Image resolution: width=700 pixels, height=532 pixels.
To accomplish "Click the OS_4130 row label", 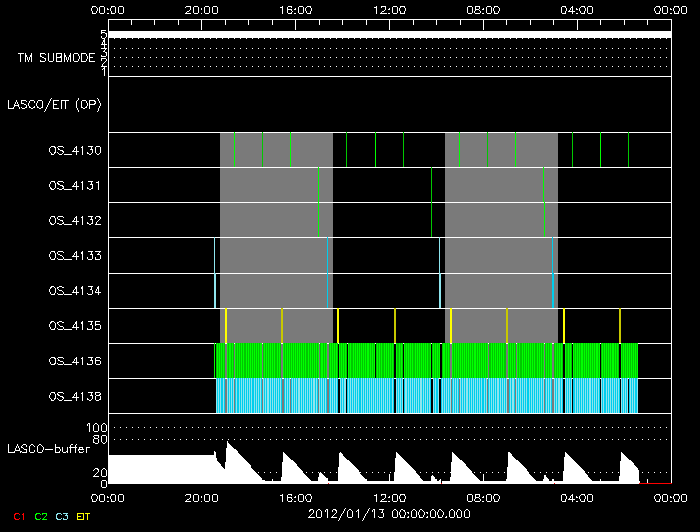I will [75, 151].
